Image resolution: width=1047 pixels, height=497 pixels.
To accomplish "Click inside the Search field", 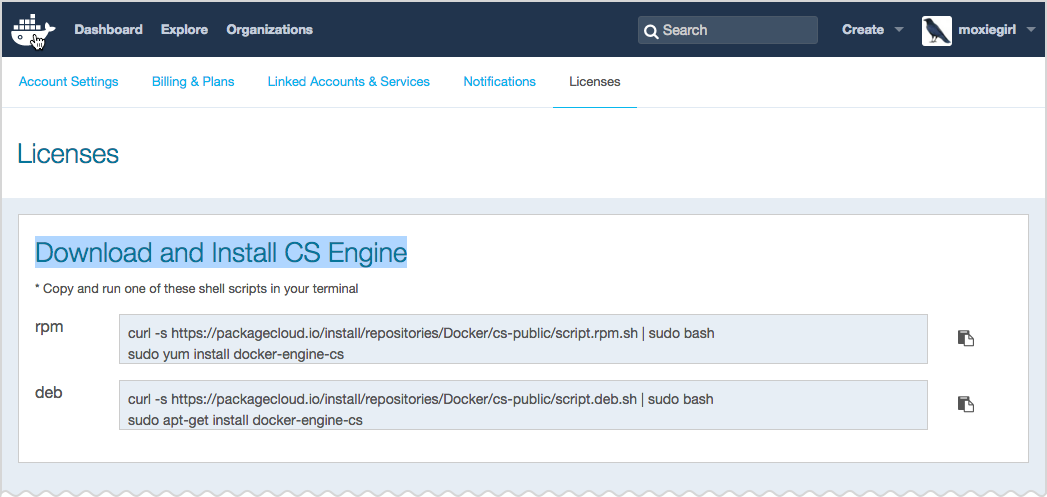I will point(735,30).
